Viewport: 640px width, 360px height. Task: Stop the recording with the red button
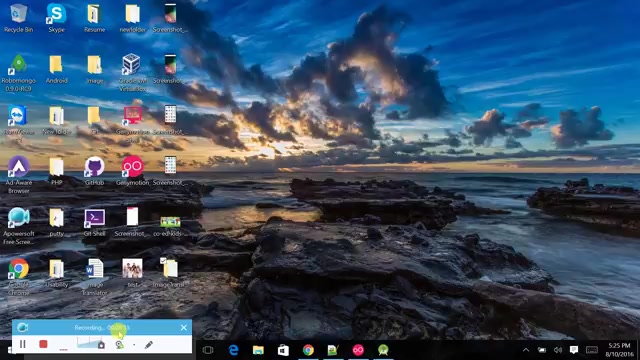(43, 344)
